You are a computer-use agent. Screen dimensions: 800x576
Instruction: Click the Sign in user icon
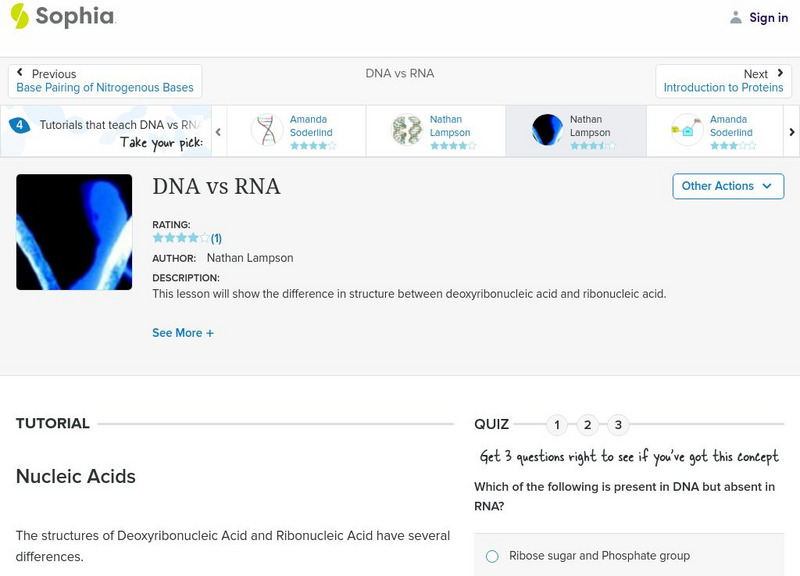[736, 18]
